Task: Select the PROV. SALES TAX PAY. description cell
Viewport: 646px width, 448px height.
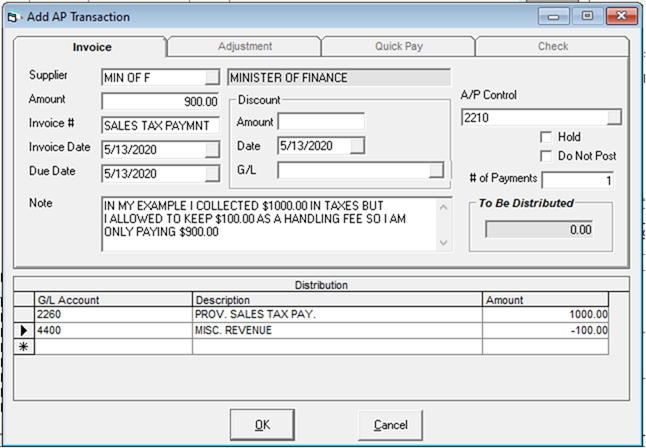Action: click(337, 315)
